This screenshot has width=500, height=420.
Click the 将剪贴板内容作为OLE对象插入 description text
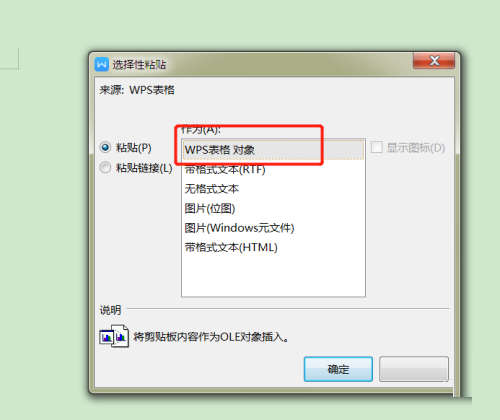coord(211,337)
